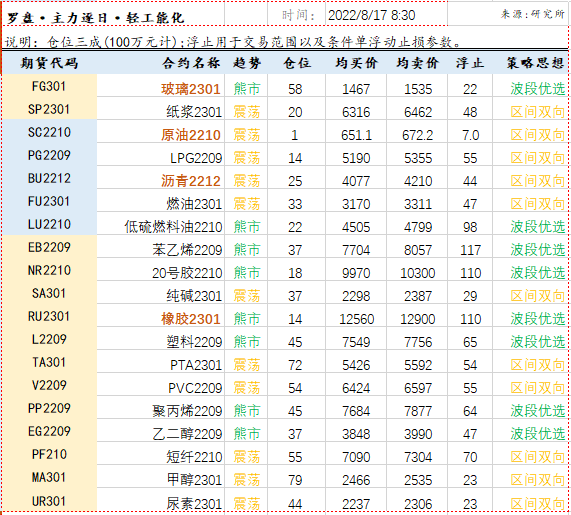Select average buy price 12560 for 橡胶2301

[357, 319]
